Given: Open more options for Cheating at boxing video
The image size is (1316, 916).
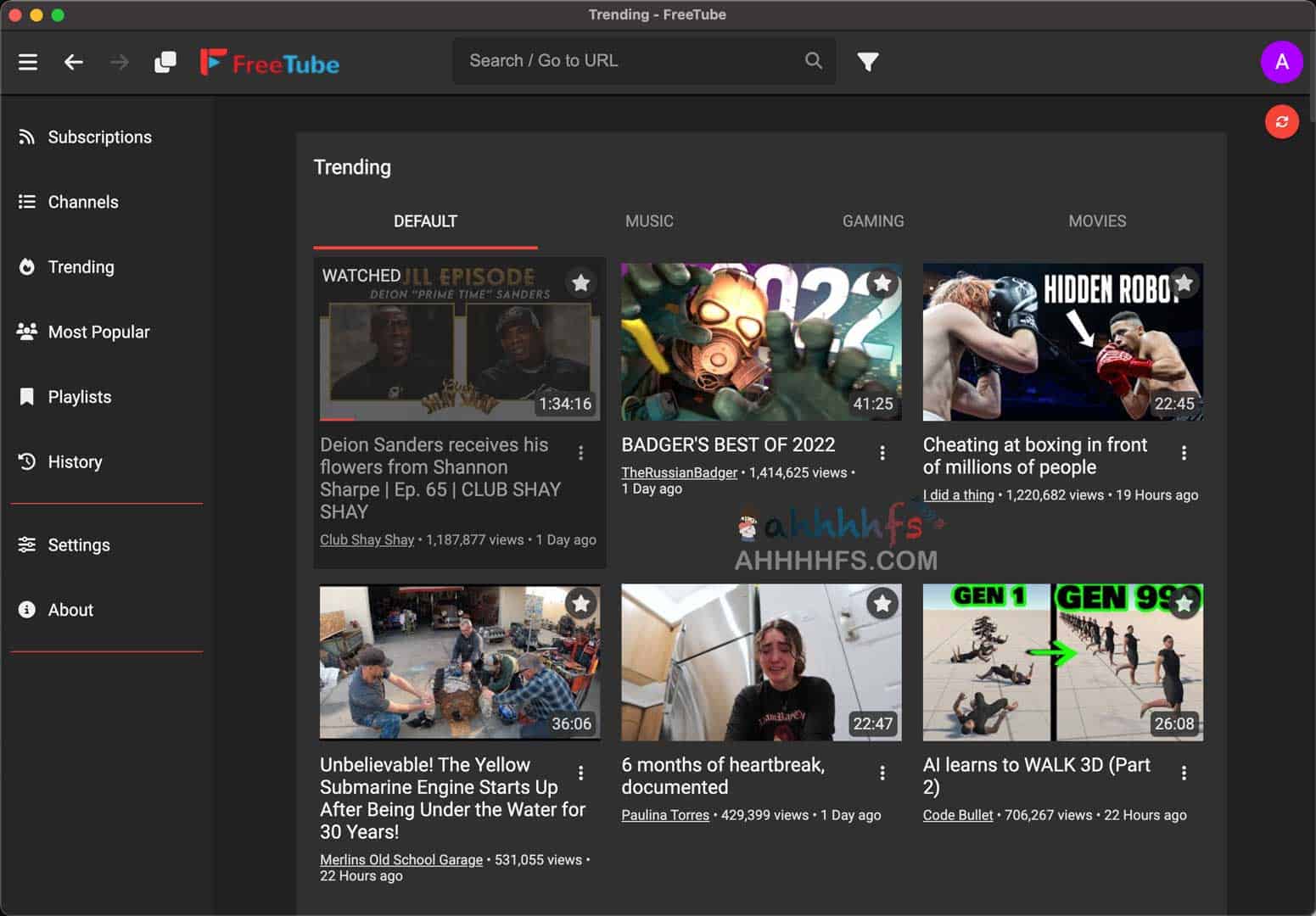Looking at the screenshot, I should click(x=1184, y=453).
